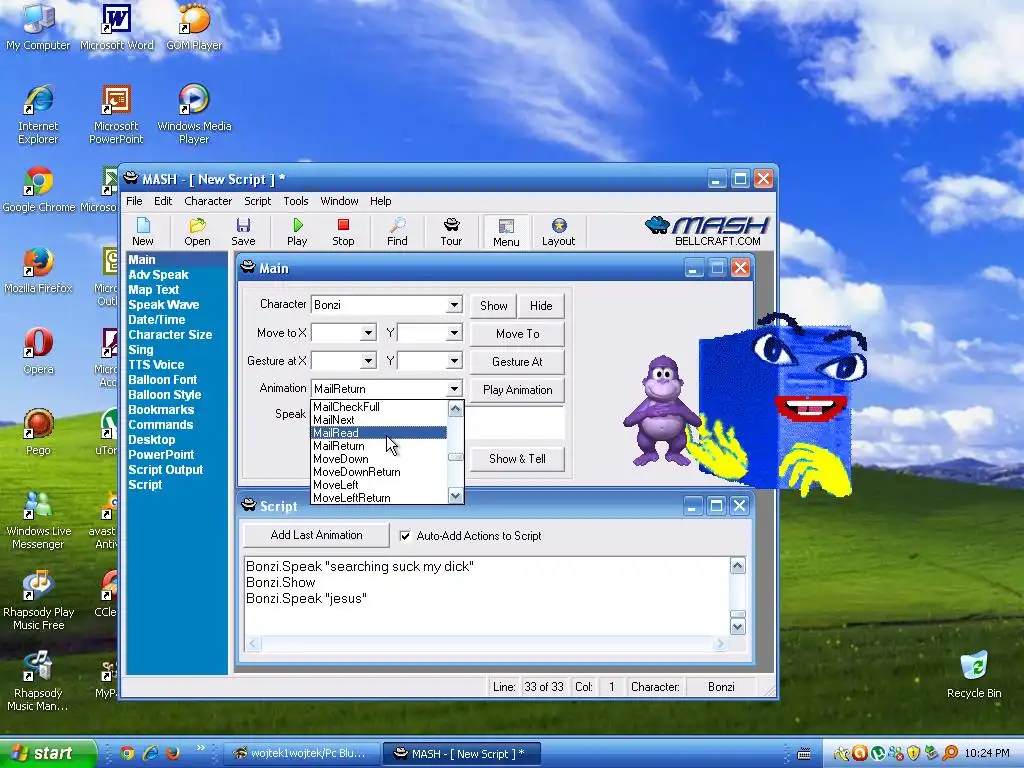The height and width of the screenshot is (768, 1024).
Task: Choose MoveDownReturn from animation list
Action: tap(379, 472)
